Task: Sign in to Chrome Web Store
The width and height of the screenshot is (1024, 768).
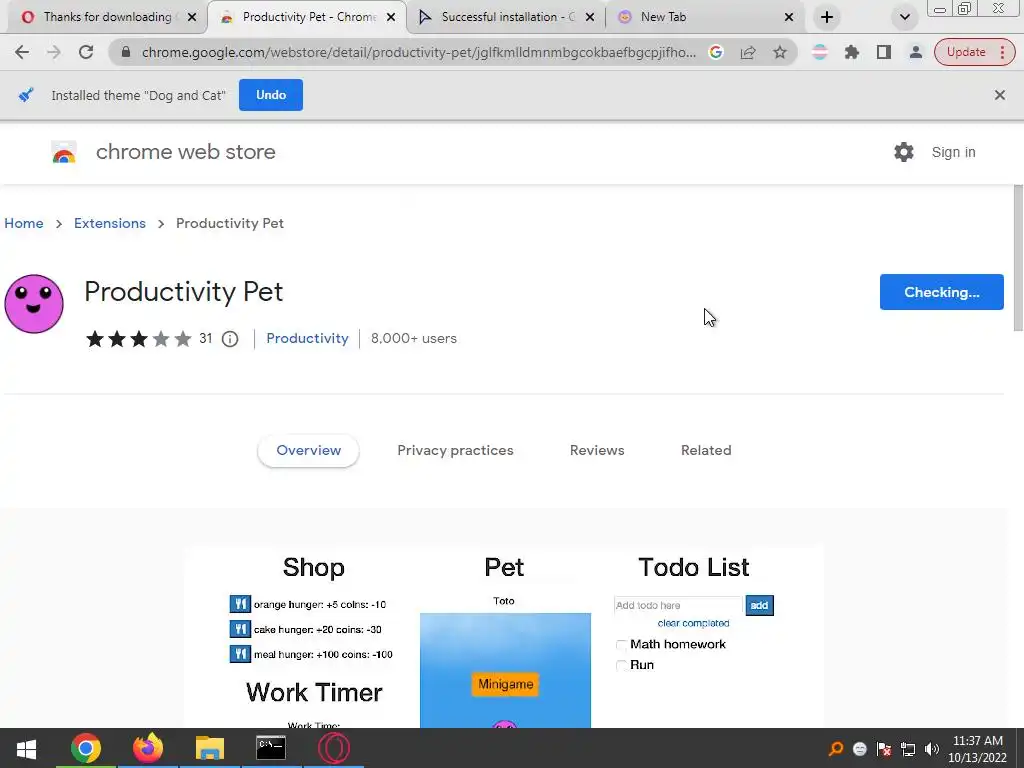Action: coord(953,152)
